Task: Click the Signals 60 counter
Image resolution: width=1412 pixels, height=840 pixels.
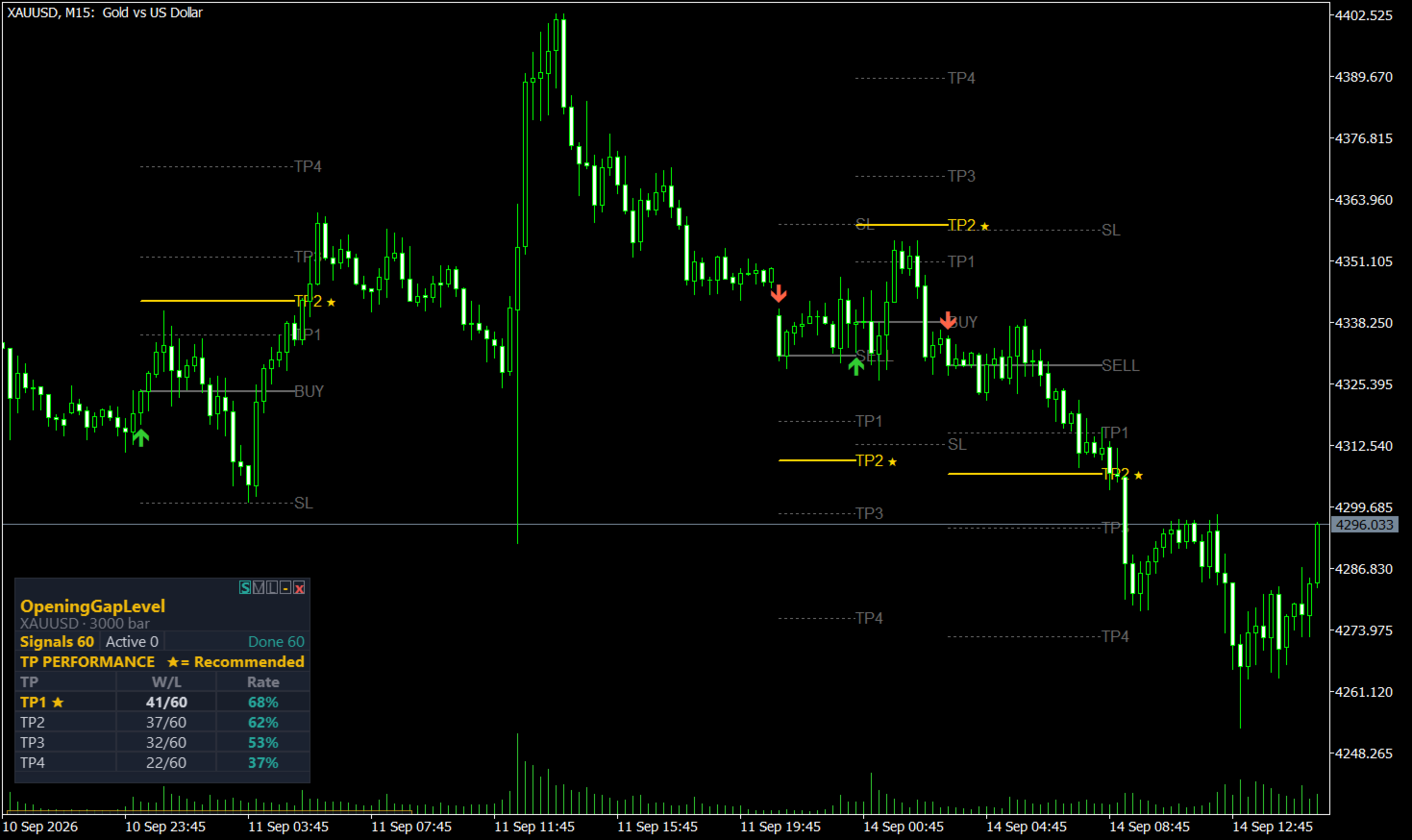Action: [x=58, y=642]
